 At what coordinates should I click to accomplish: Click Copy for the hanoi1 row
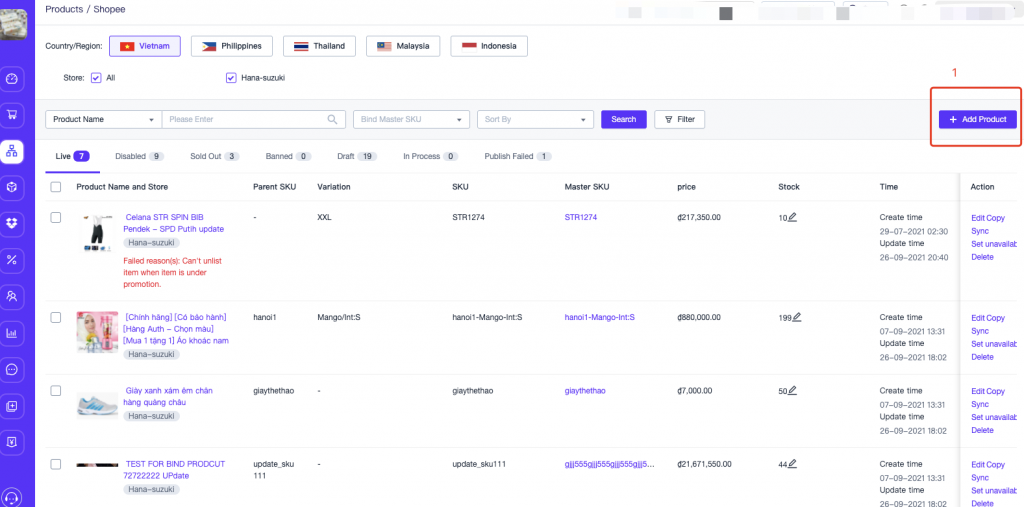[996, 318]
